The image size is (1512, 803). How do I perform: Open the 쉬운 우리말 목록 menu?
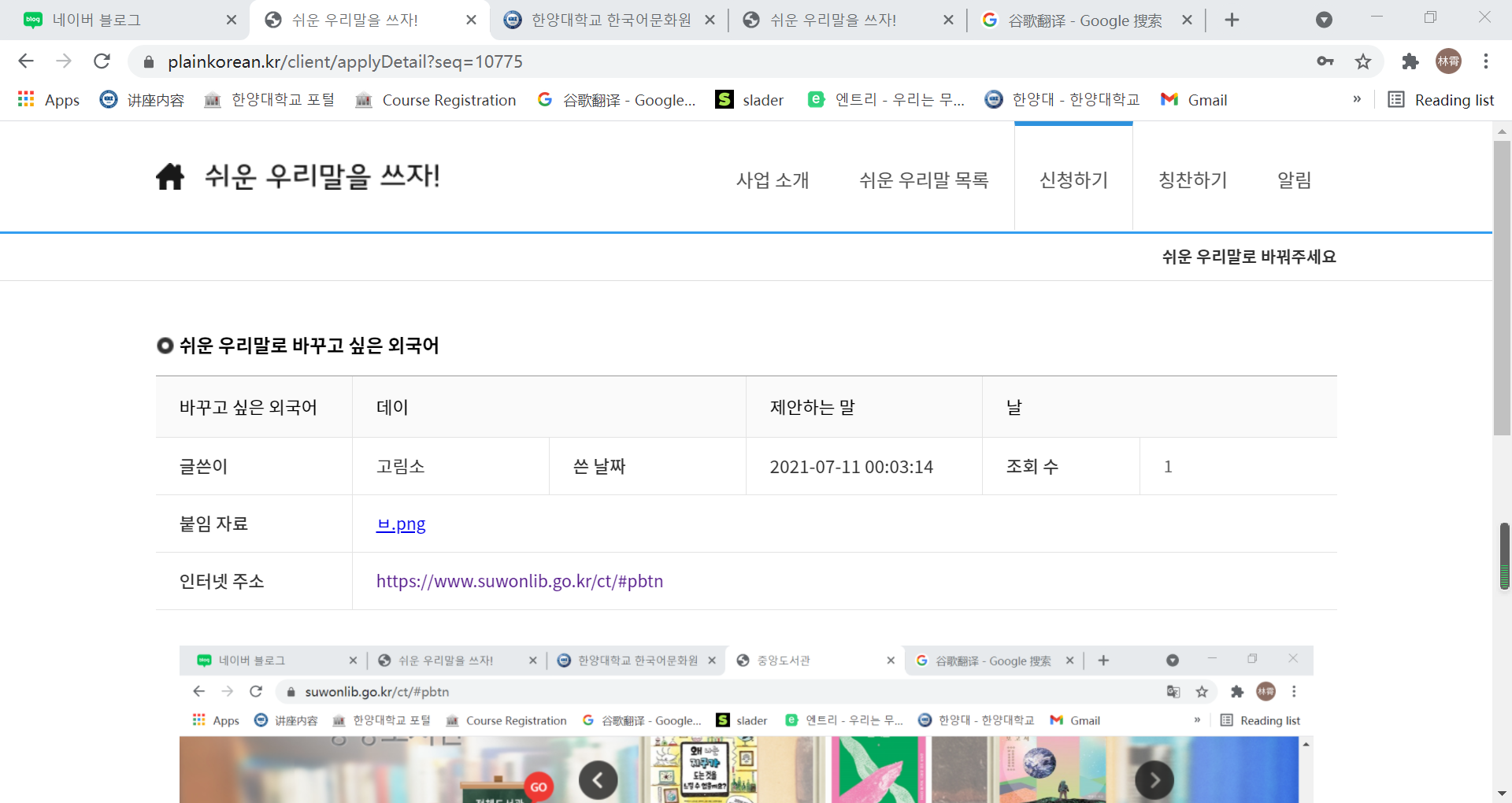pyautogui.click(x=924, y=180)
